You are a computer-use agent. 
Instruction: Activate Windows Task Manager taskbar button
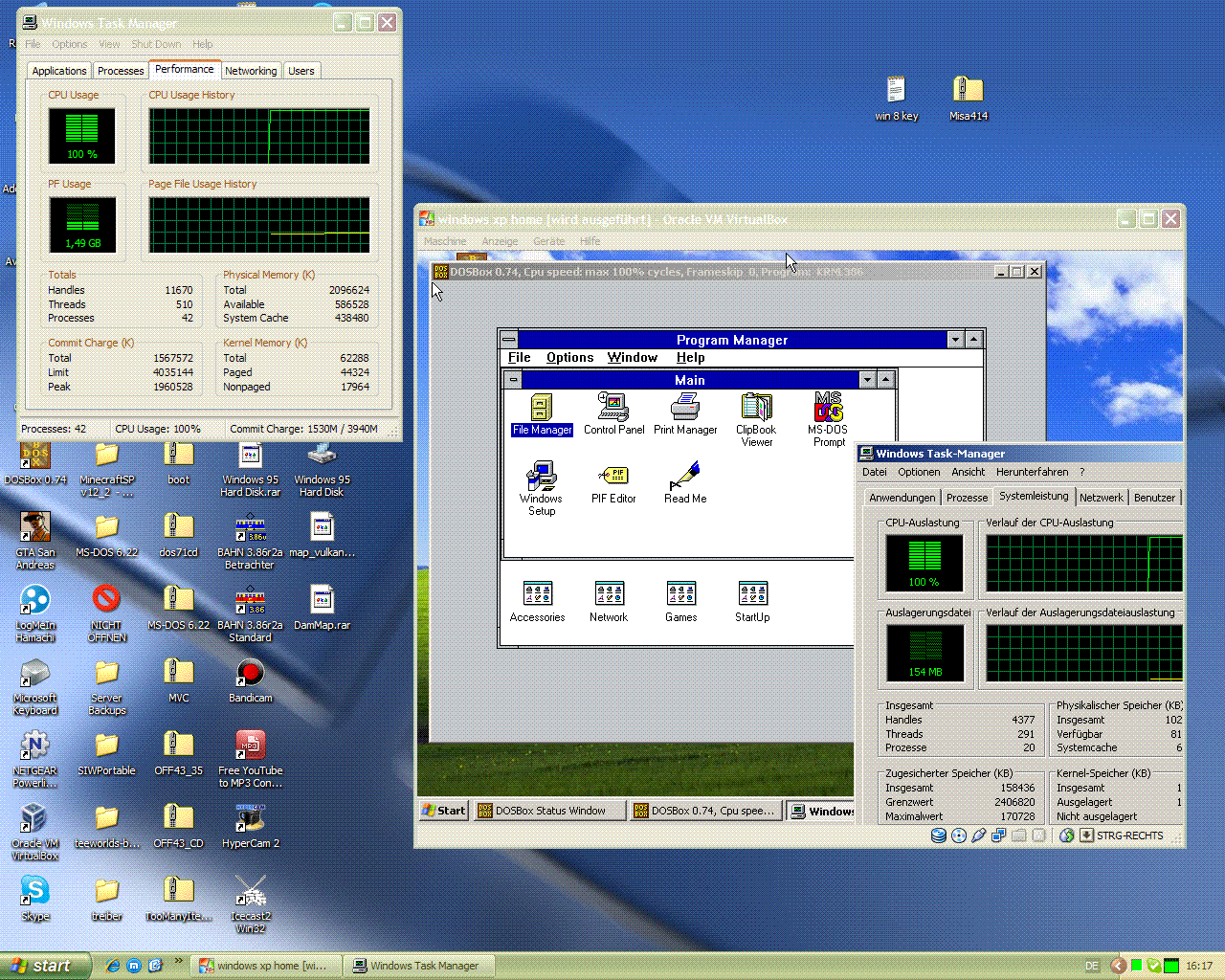click(420, 966)
